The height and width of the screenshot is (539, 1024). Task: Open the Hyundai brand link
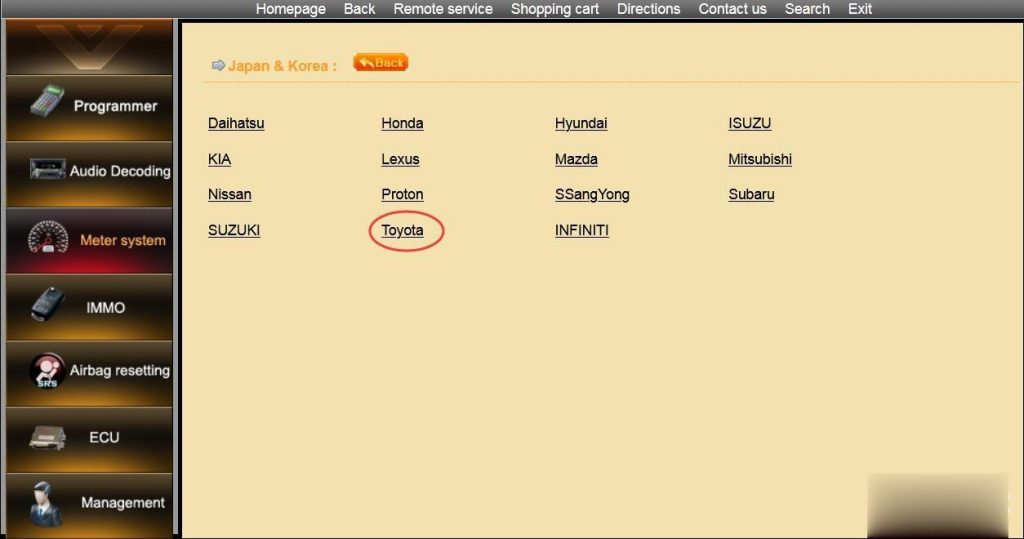point(581,123)
